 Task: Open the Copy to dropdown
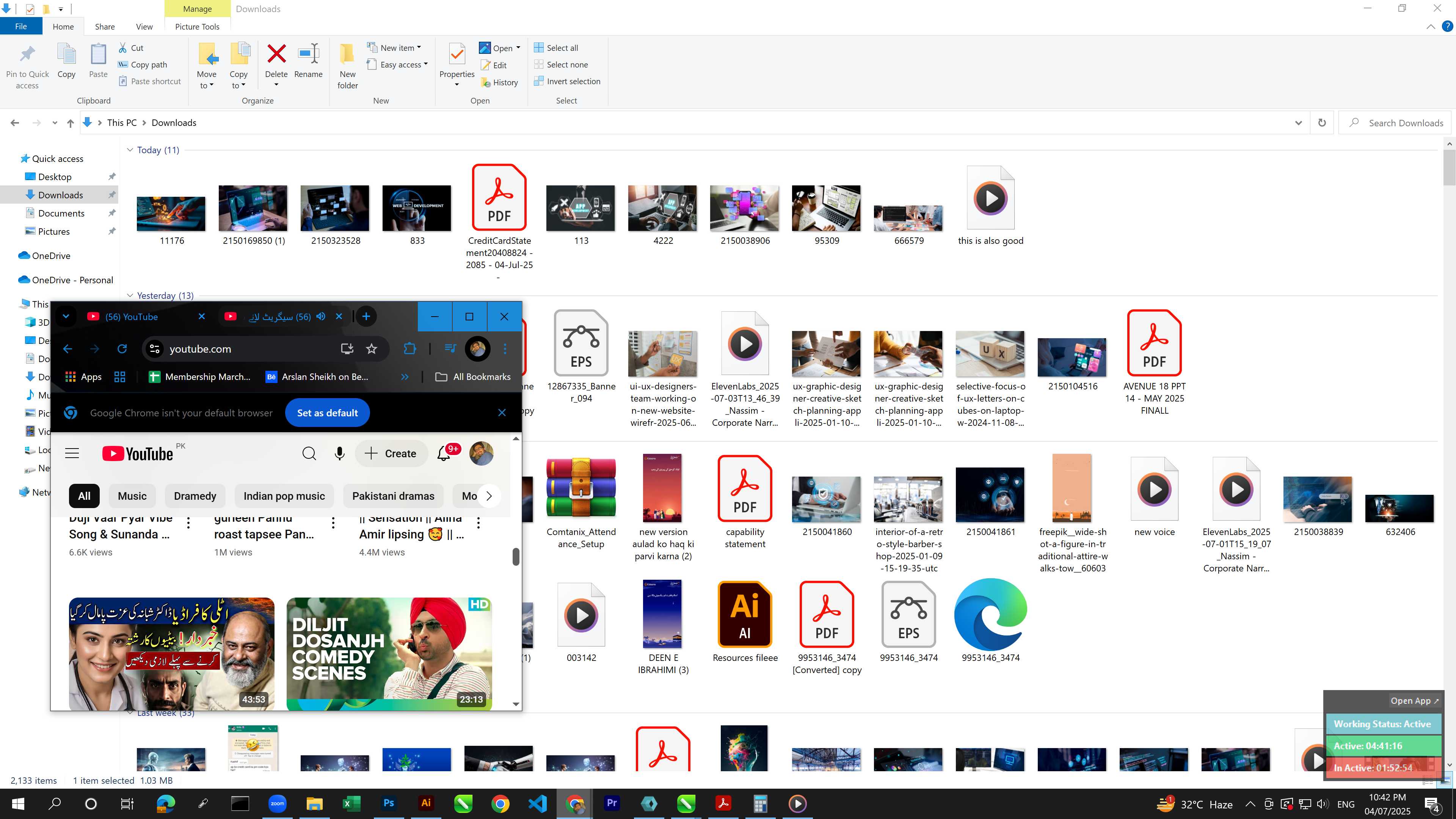(x=238, y=66)
